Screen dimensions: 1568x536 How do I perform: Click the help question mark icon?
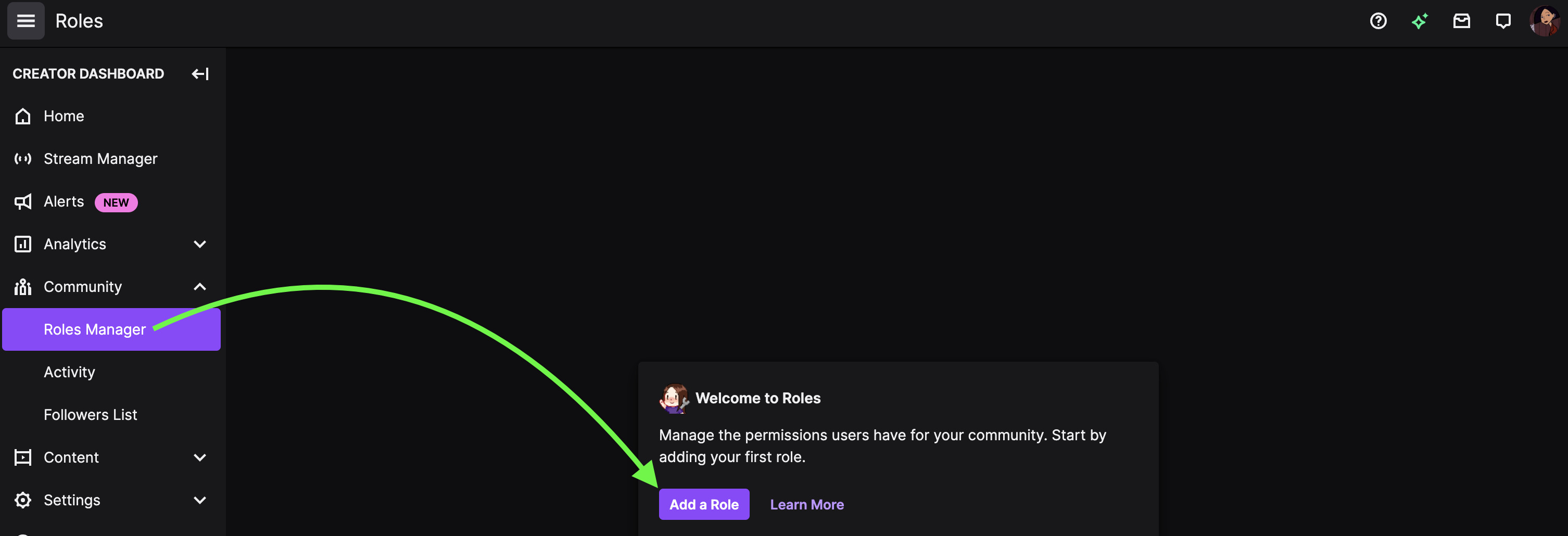coord(1378,21)
